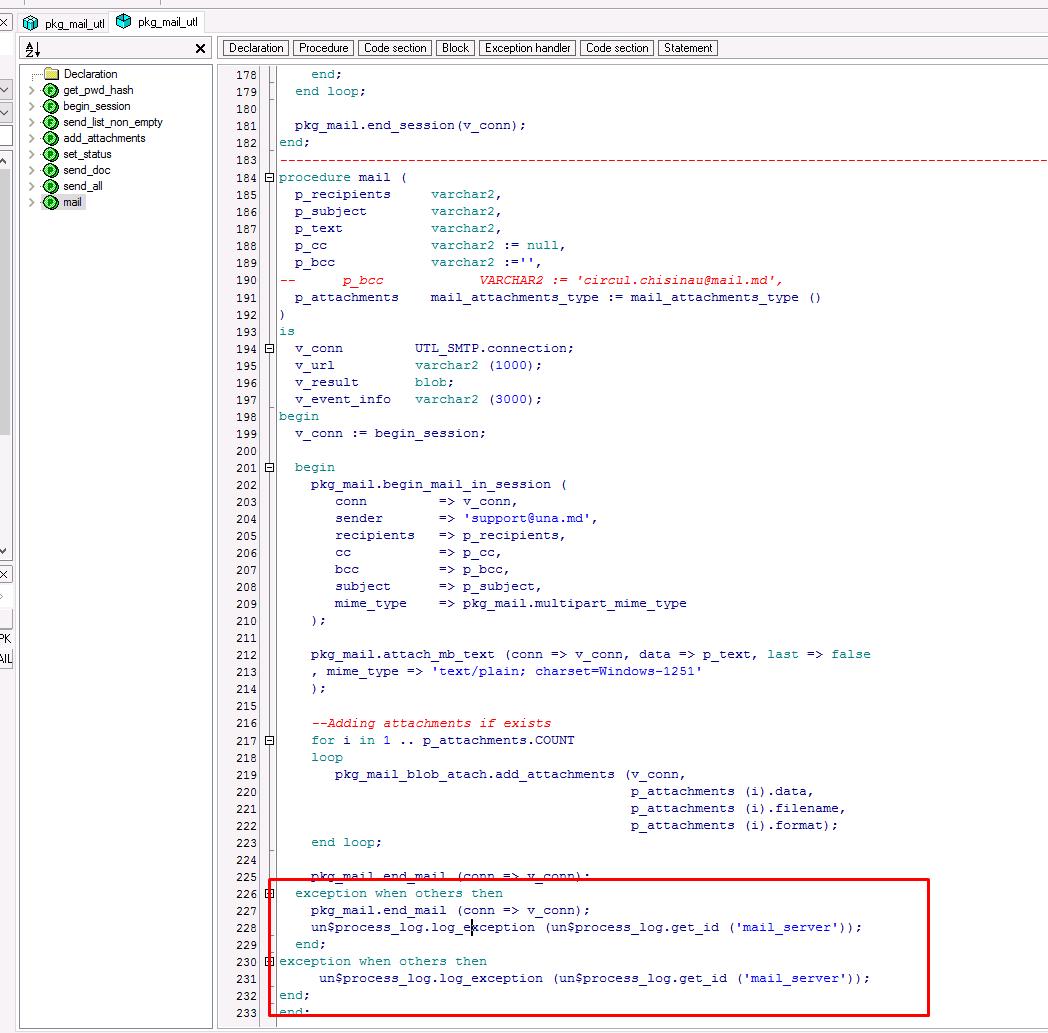Image resolution: width=1048 pixels, height=1033 pixels.
Task: Select add_attachments in the code tree
Action: pos(104,138)
